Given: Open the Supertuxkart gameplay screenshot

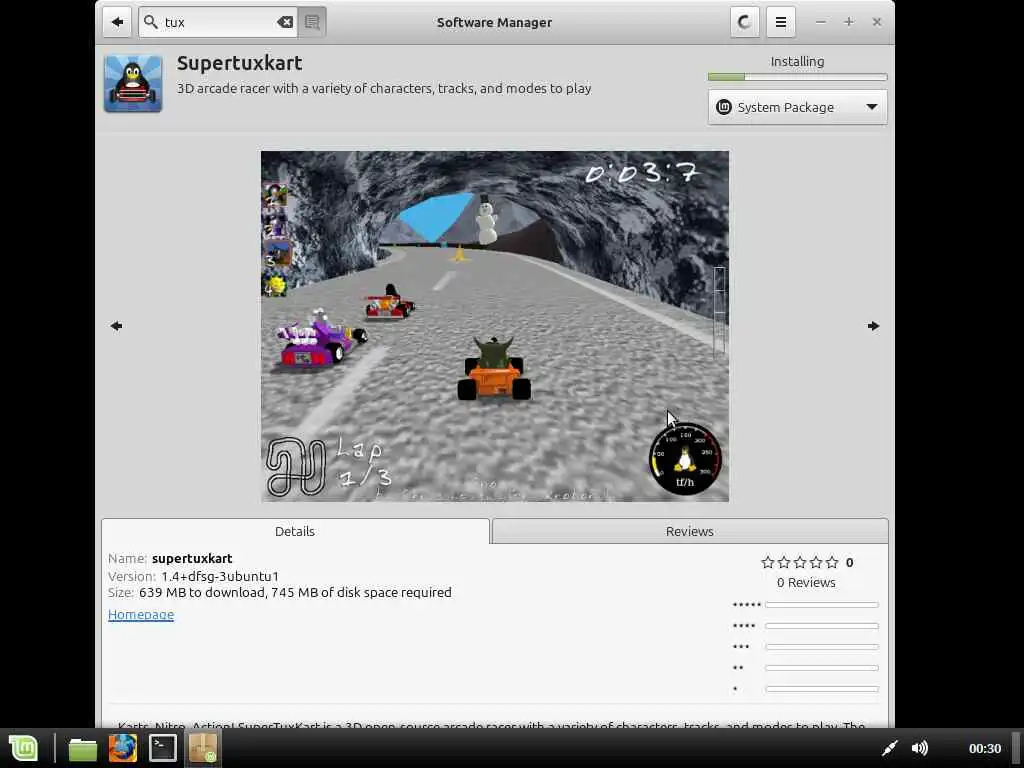Looking at the screenshot, I should (495, 327).
